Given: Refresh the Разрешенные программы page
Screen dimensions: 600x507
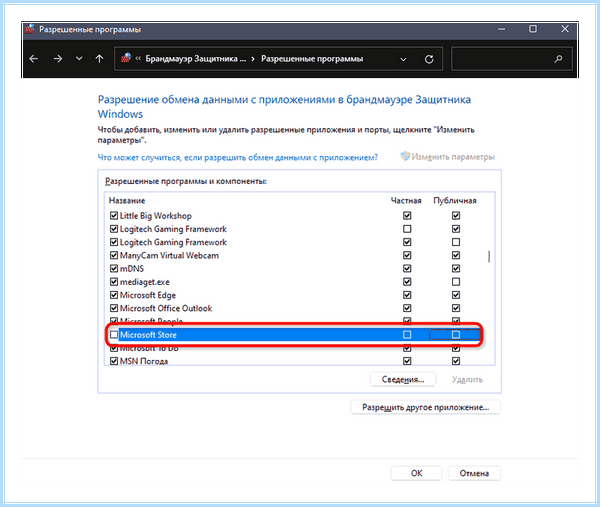Looking at the screenshot, I should click(x=429, y=59).
